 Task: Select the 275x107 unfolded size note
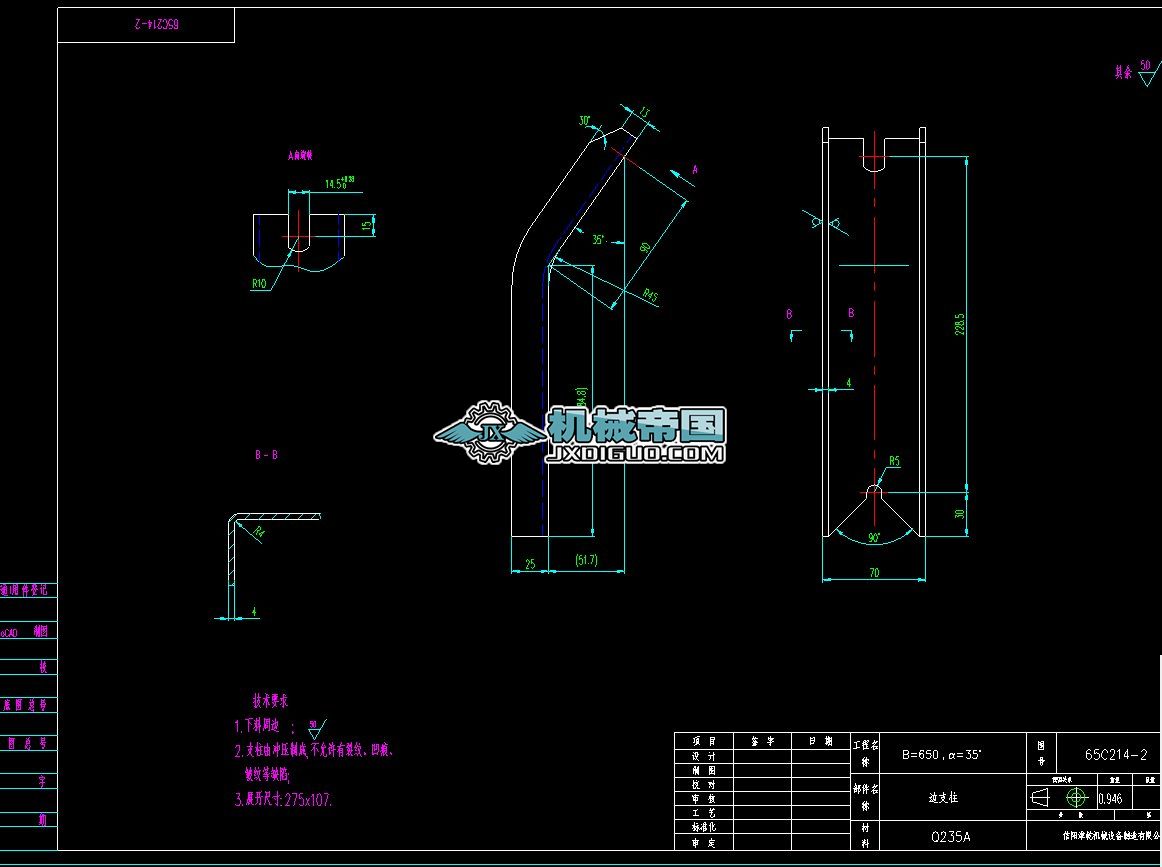(308, 800)
